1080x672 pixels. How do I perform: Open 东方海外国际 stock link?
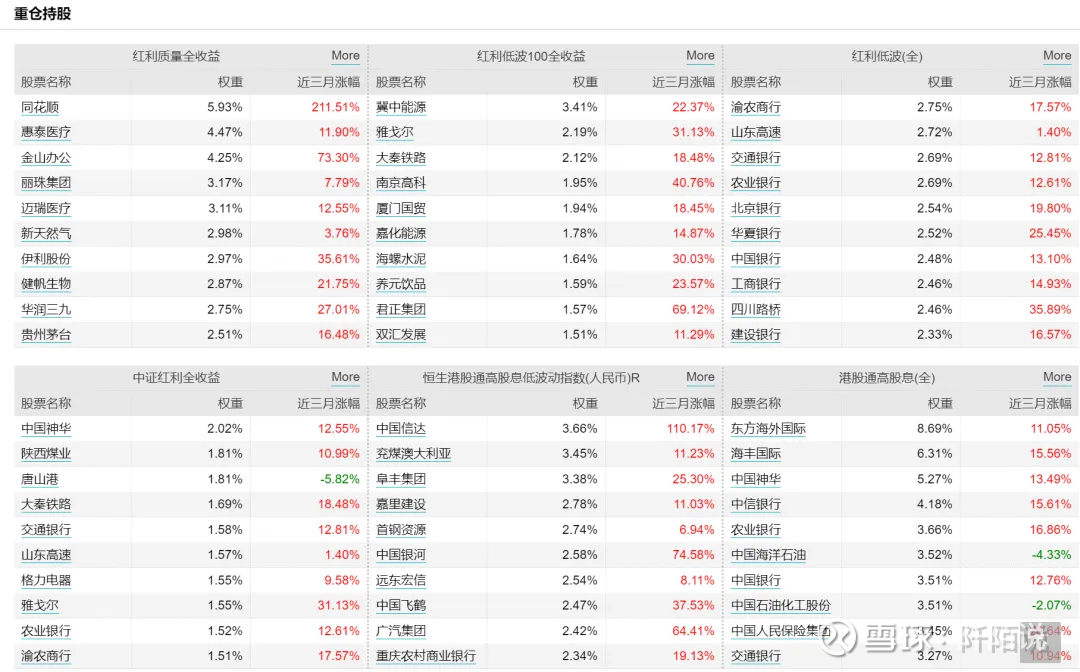tap(768, 428)
